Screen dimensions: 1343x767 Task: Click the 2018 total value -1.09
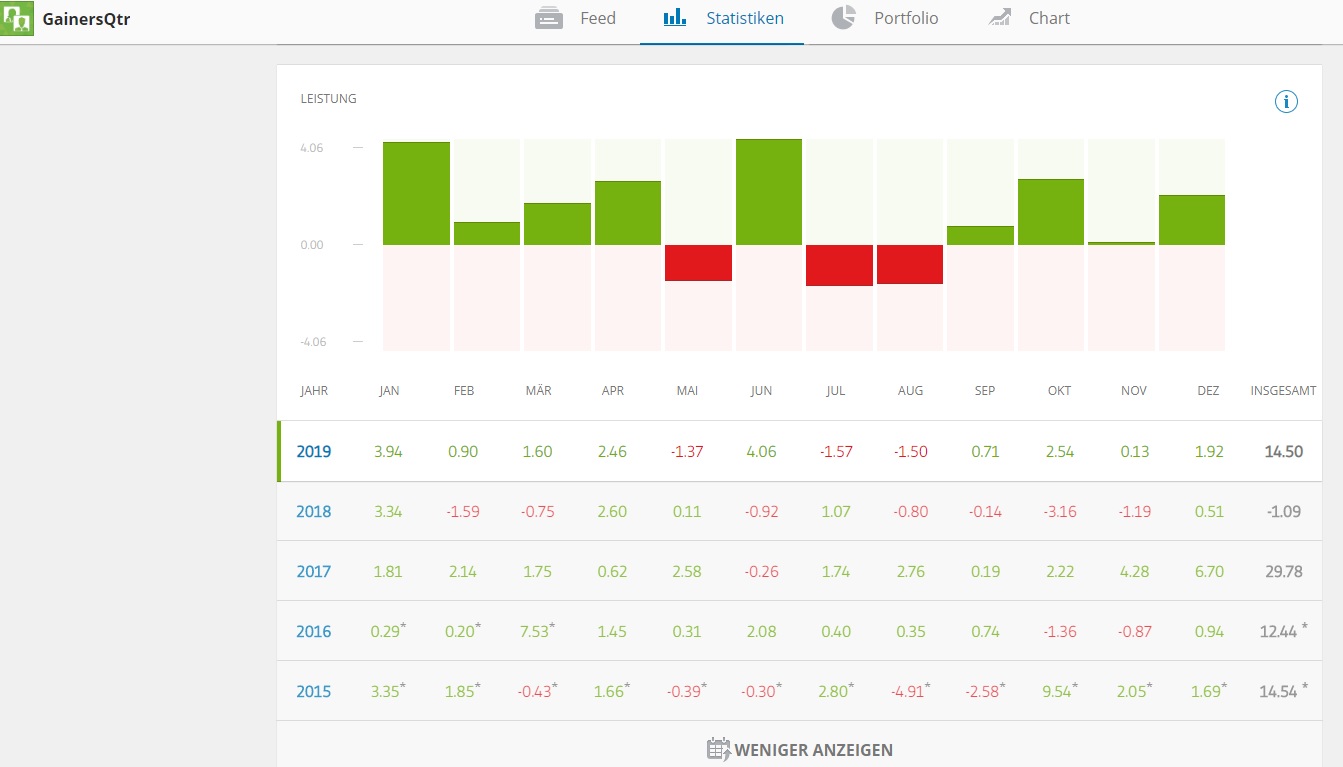click(1283, 511)
